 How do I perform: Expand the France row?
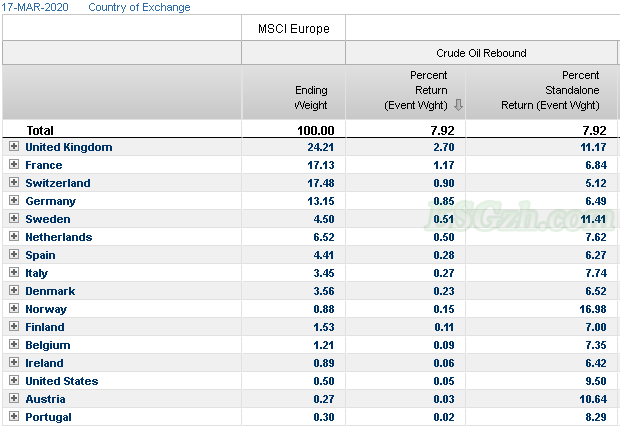tap(14, 164)
